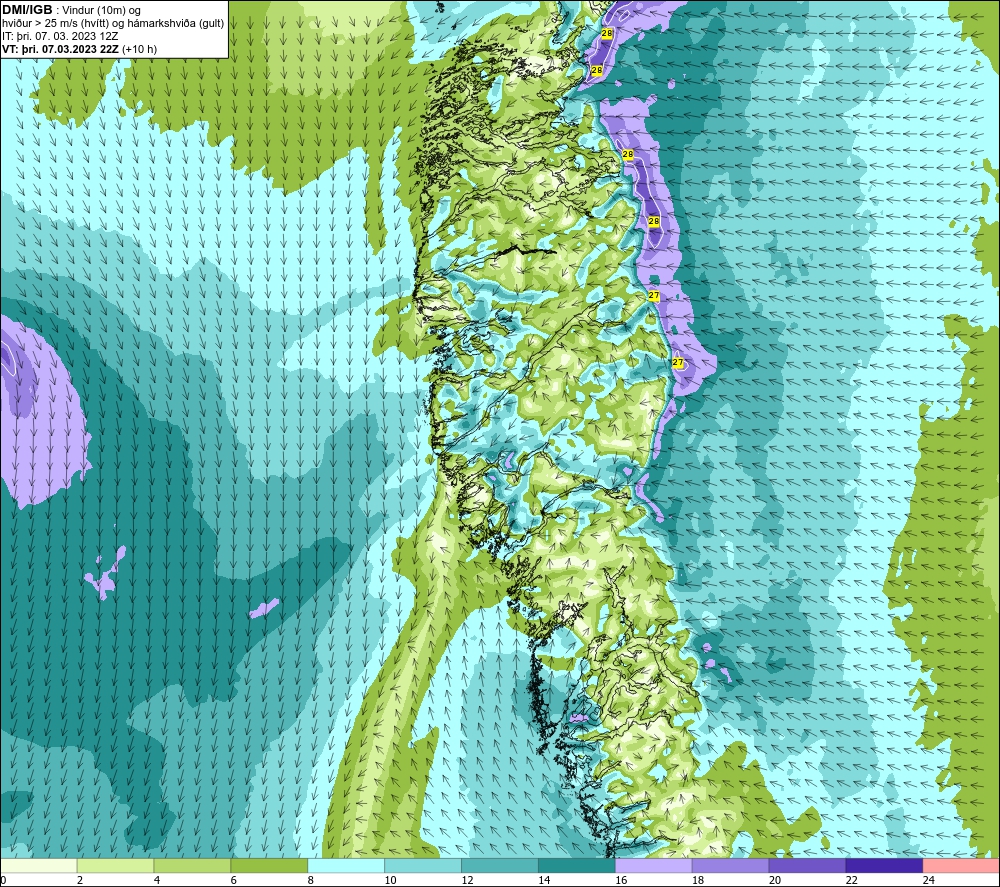Click the "IT: þri. 07. 03. 2023 12Z" line
Screen dimensions: 1000x887
(x=60, y=36)
